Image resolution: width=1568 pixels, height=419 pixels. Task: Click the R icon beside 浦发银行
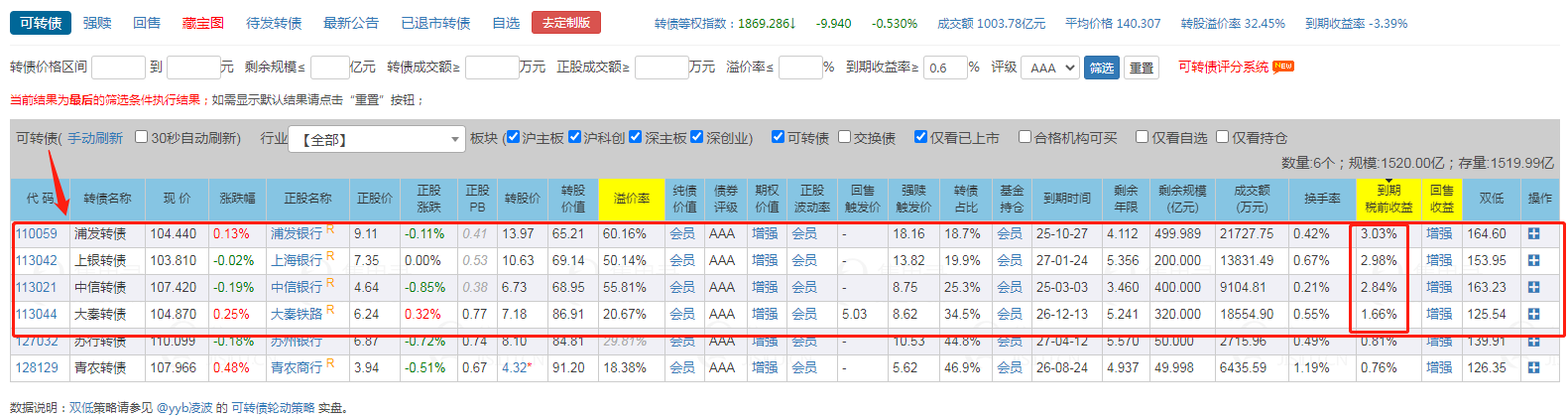[x=330, y=230]
